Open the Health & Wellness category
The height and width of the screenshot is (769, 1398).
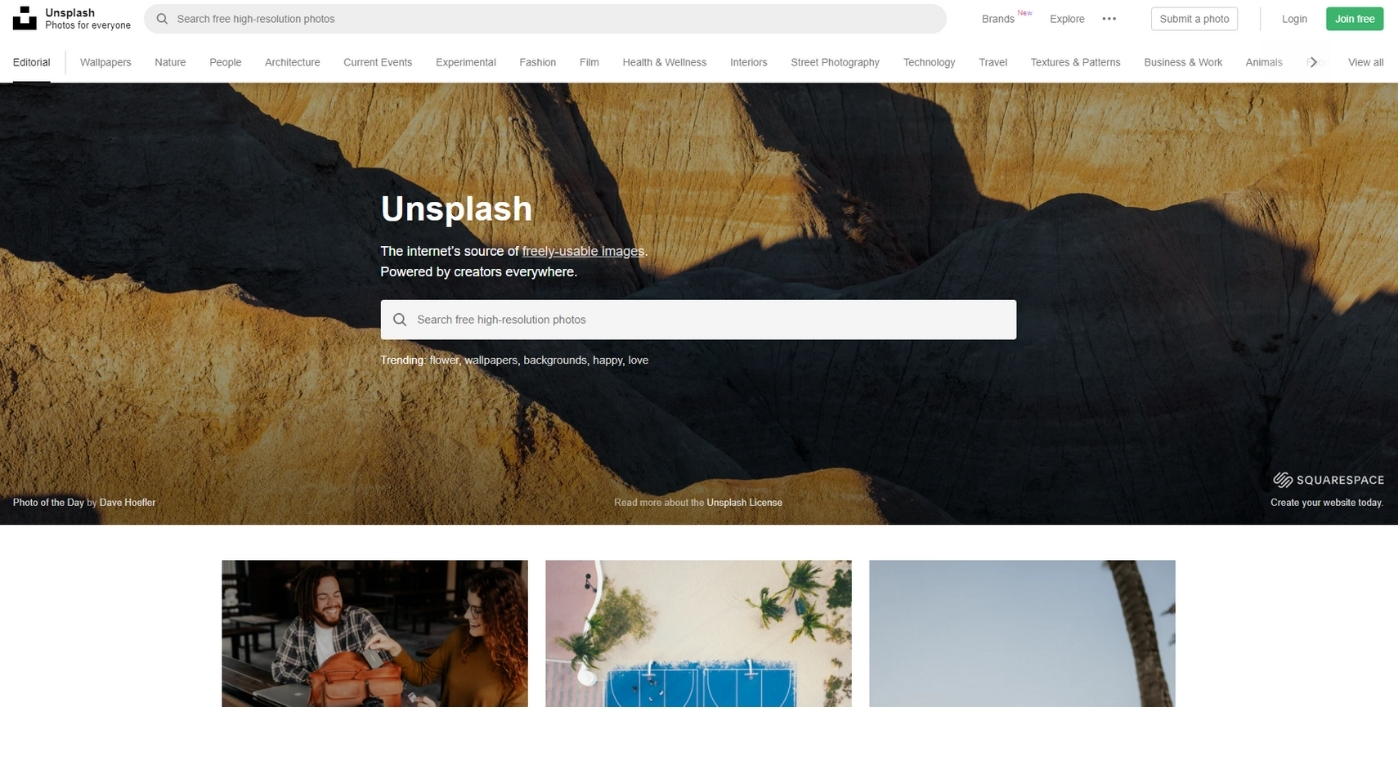click(x=664, y=62)
